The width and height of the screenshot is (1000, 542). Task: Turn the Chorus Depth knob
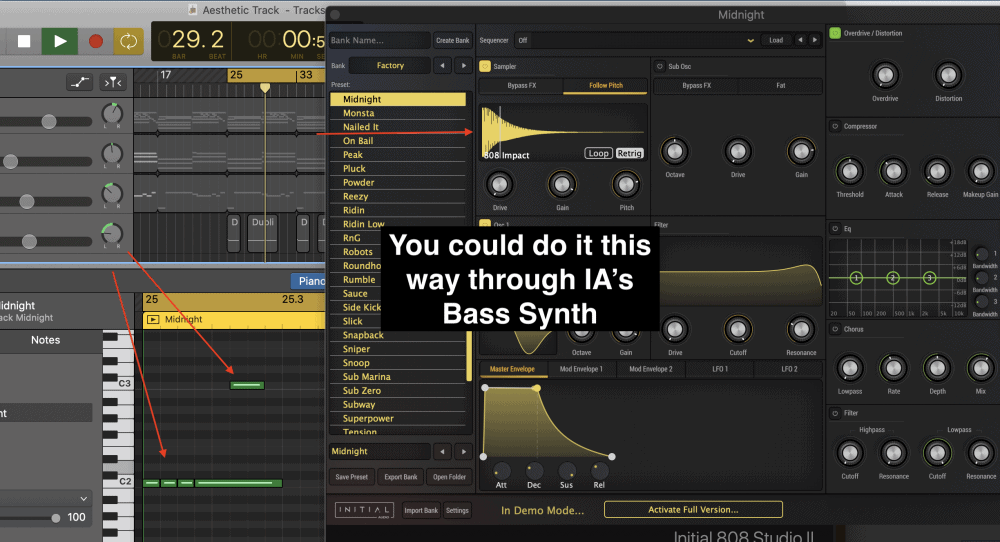click(937, 368)
